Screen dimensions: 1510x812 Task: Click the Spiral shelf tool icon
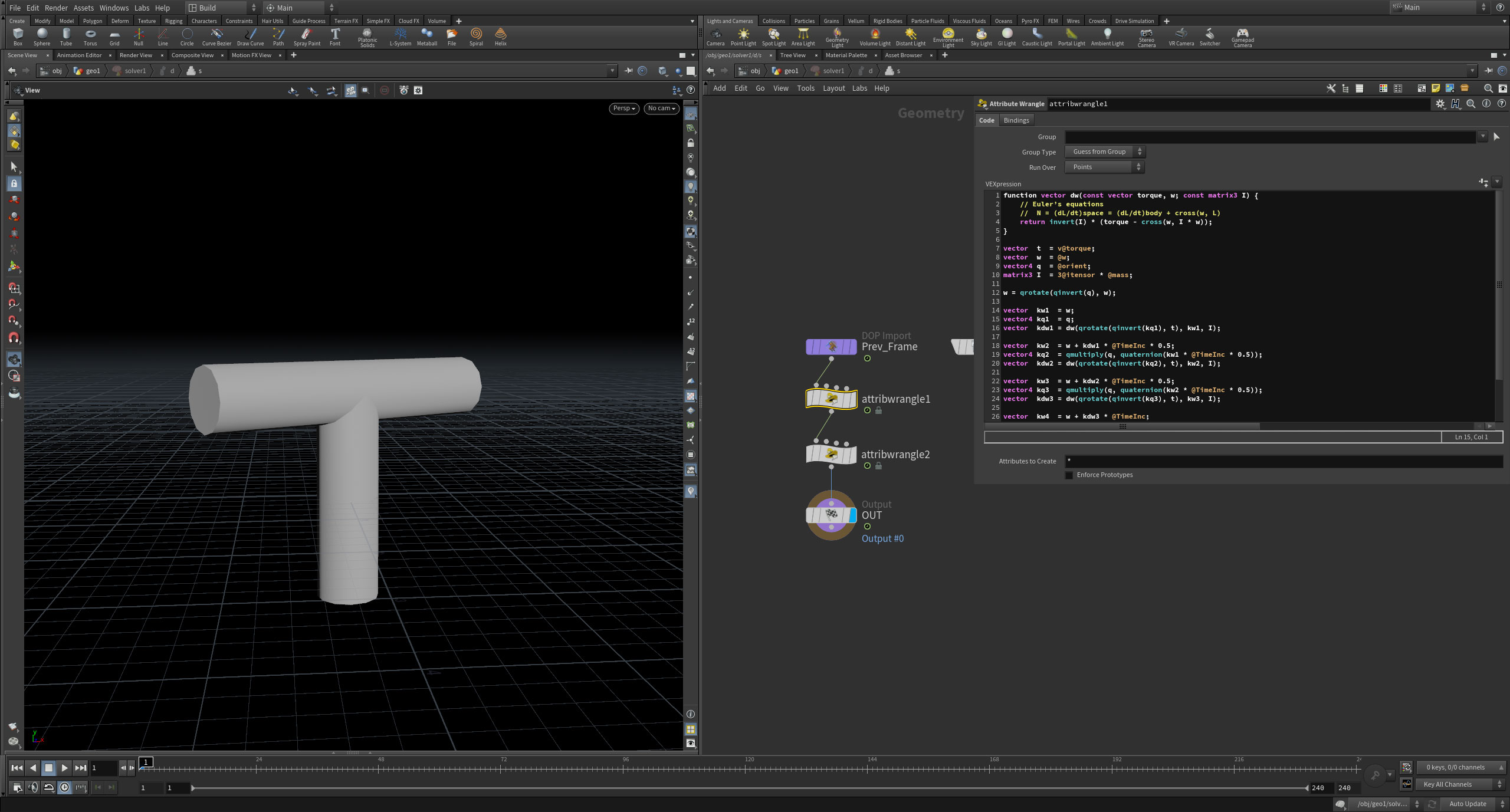476,36
